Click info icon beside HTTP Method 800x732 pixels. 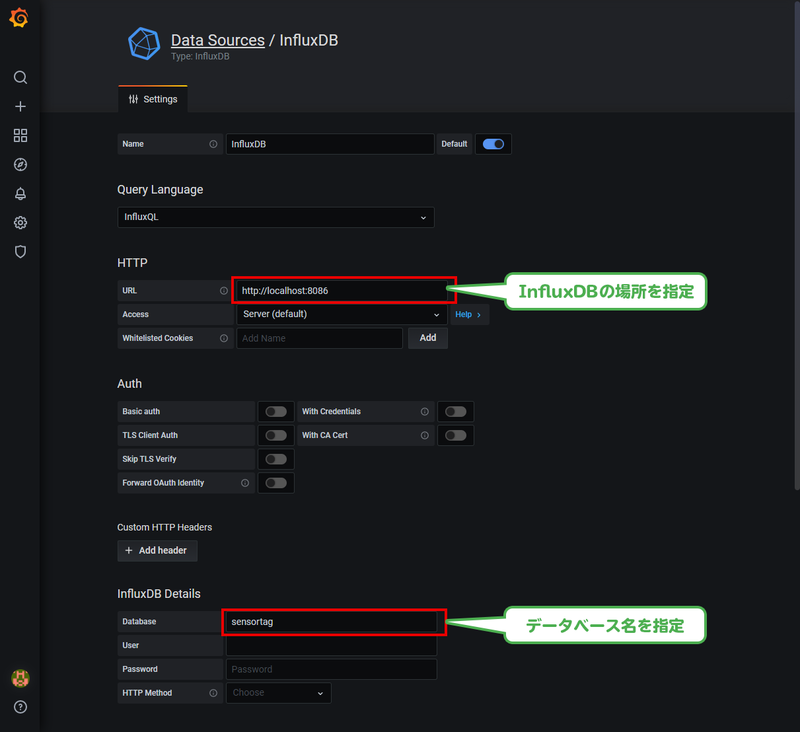(x=213, y=693)
